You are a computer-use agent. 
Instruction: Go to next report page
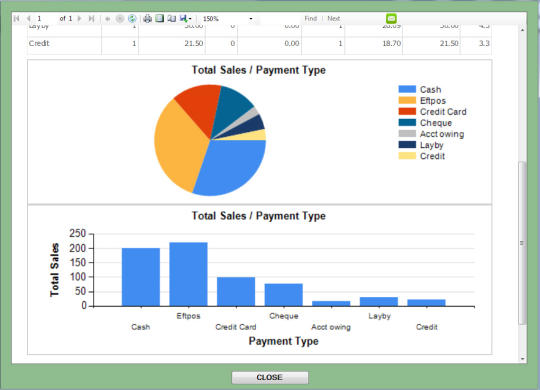[79, 19]
